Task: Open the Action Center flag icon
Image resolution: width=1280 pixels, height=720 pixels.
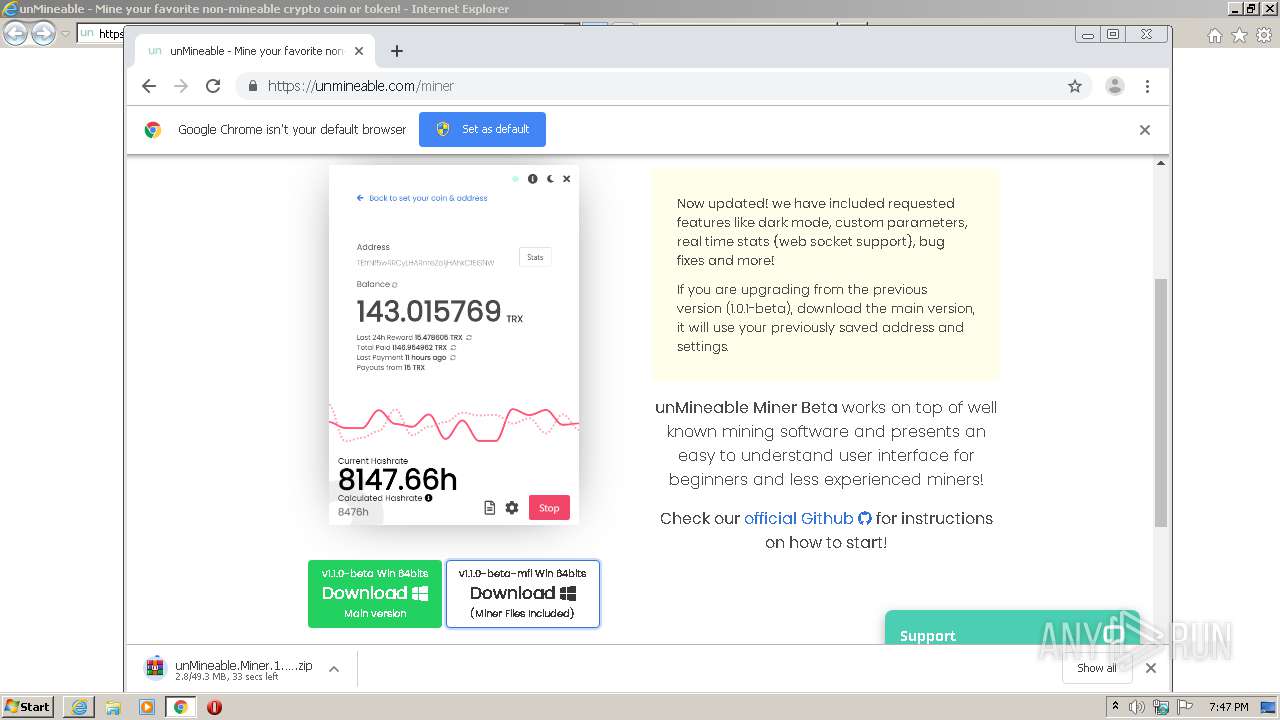Action: click(1184, 707)
